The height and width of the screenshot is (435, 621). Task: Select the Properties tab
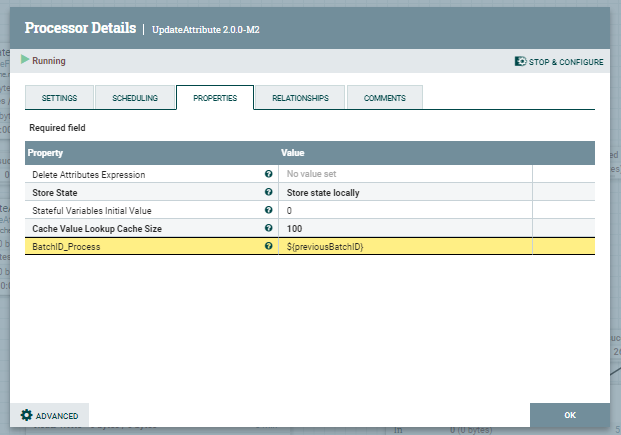215,97
